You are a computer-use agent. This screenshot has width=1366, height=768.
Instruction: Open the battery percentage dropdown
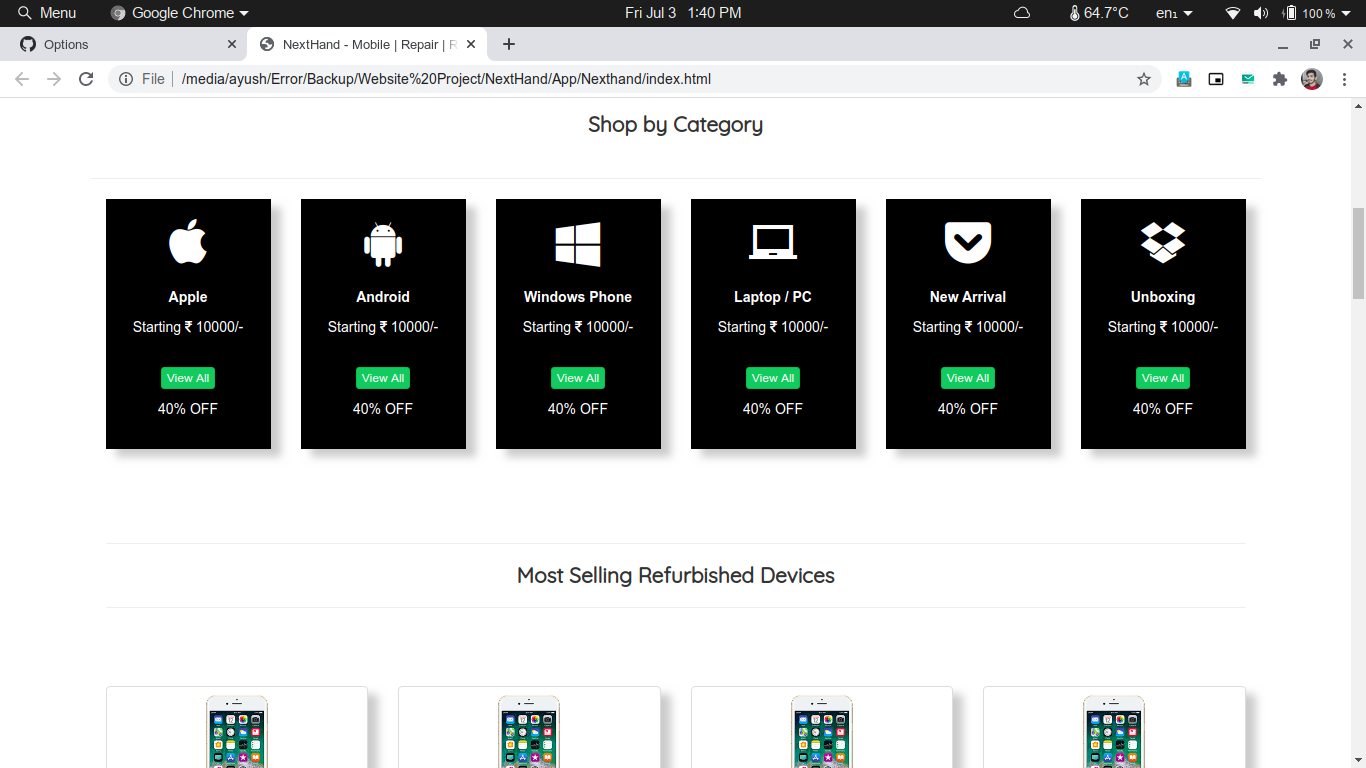[x=1319, y=13]
